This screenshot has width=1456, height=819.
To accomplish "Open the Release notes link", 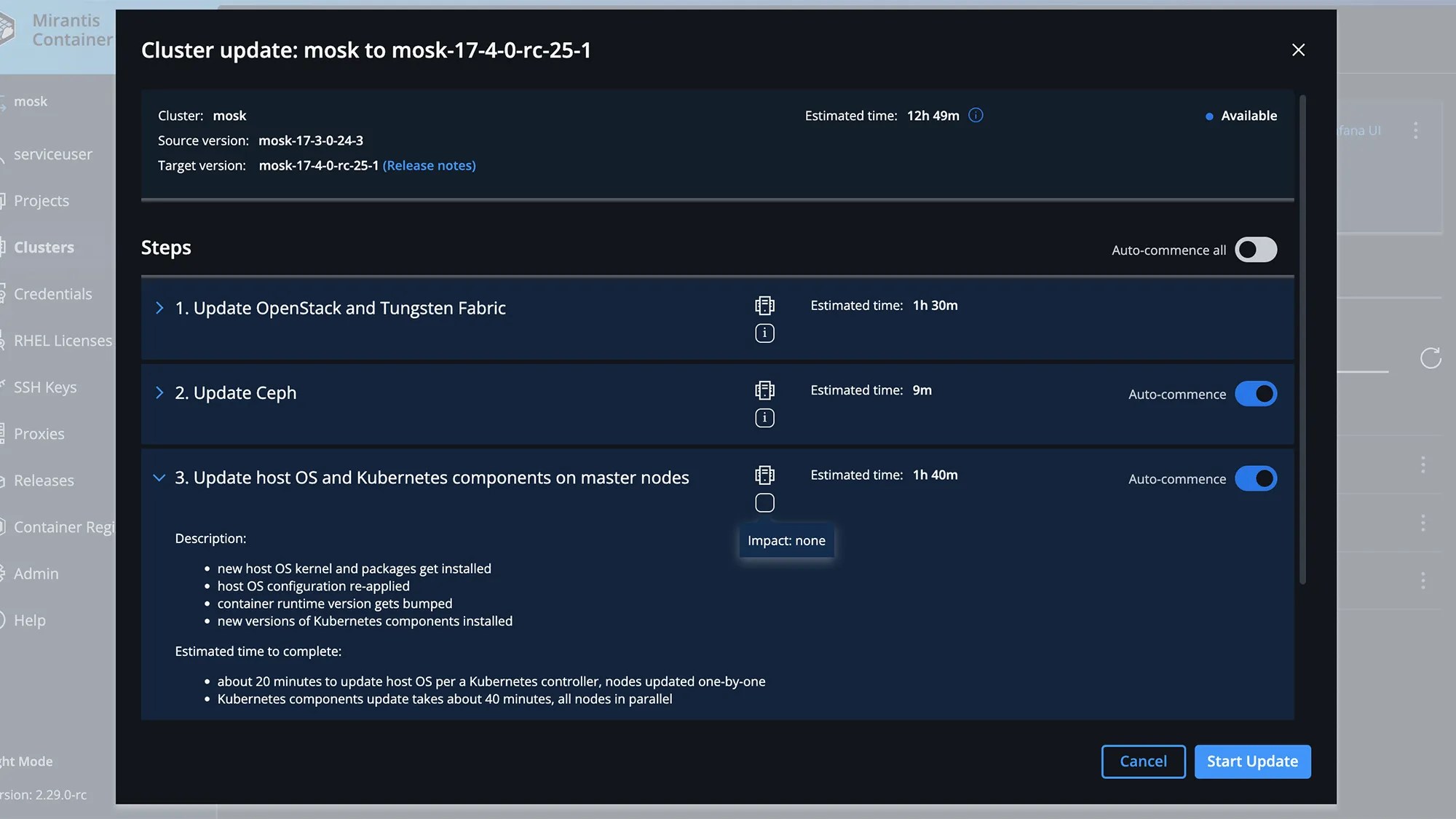I will pos(429,166).
